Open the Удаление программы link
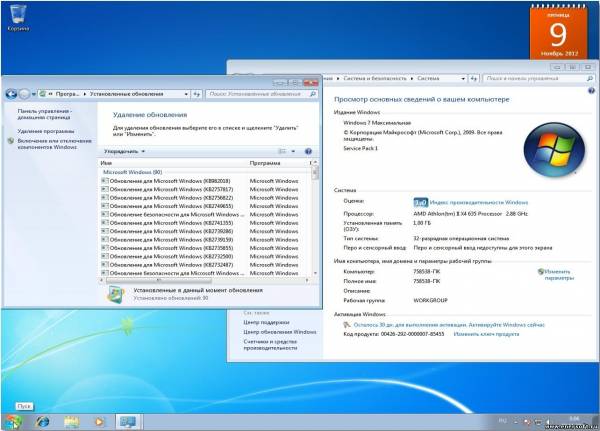Image resolution: width=600 pixels, height=431 pixels. point(46,131)
